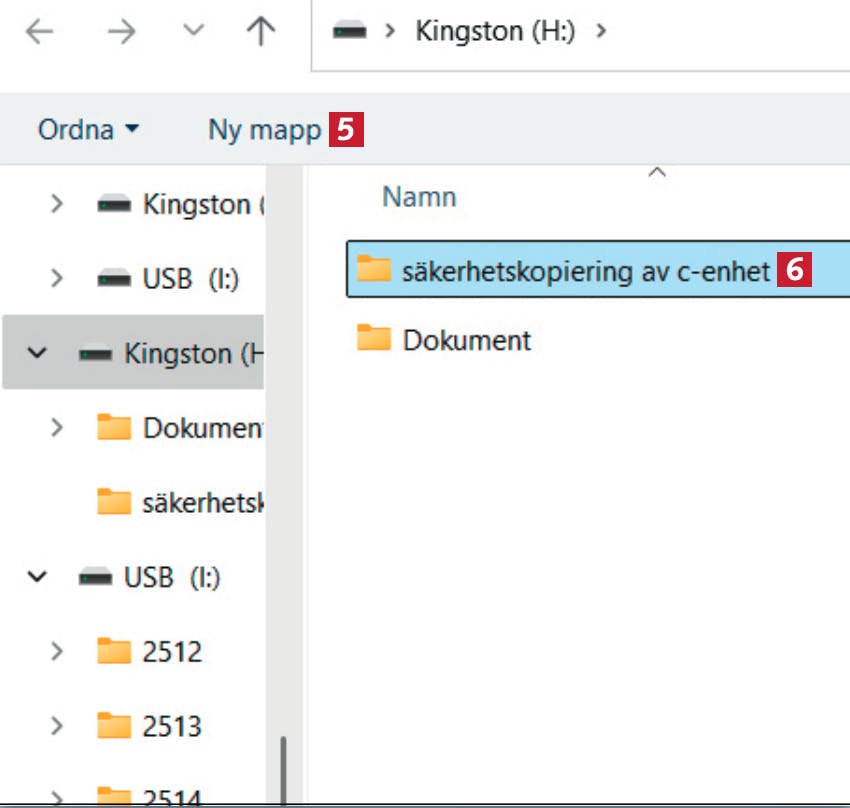This screenshot has height=808, width=850.
Task: Select the 2512 folder in the tree
Action: 172,651
